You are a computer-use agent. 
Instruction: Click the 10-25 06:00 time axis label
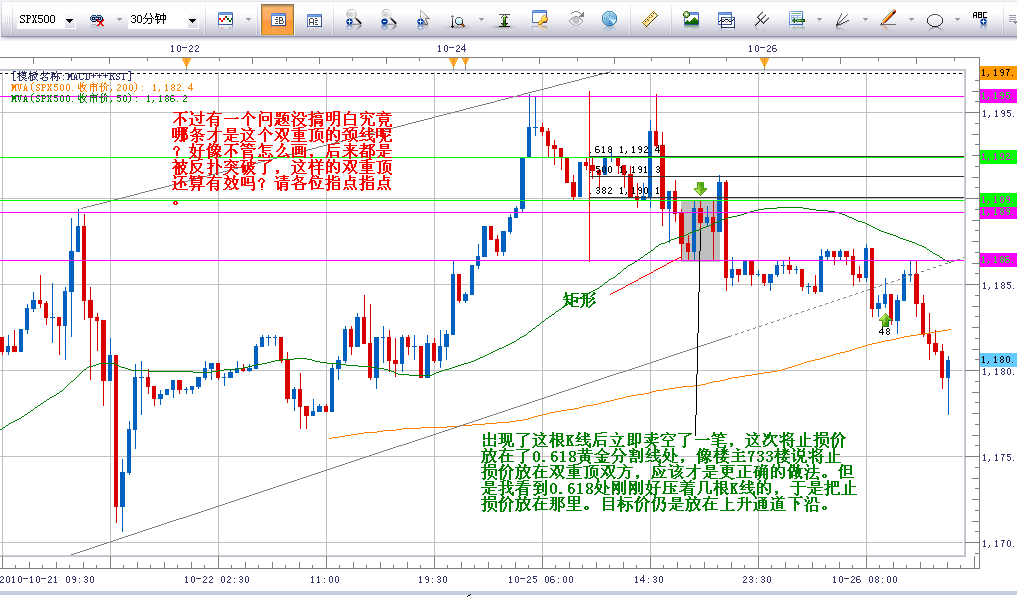click(540, 579)
